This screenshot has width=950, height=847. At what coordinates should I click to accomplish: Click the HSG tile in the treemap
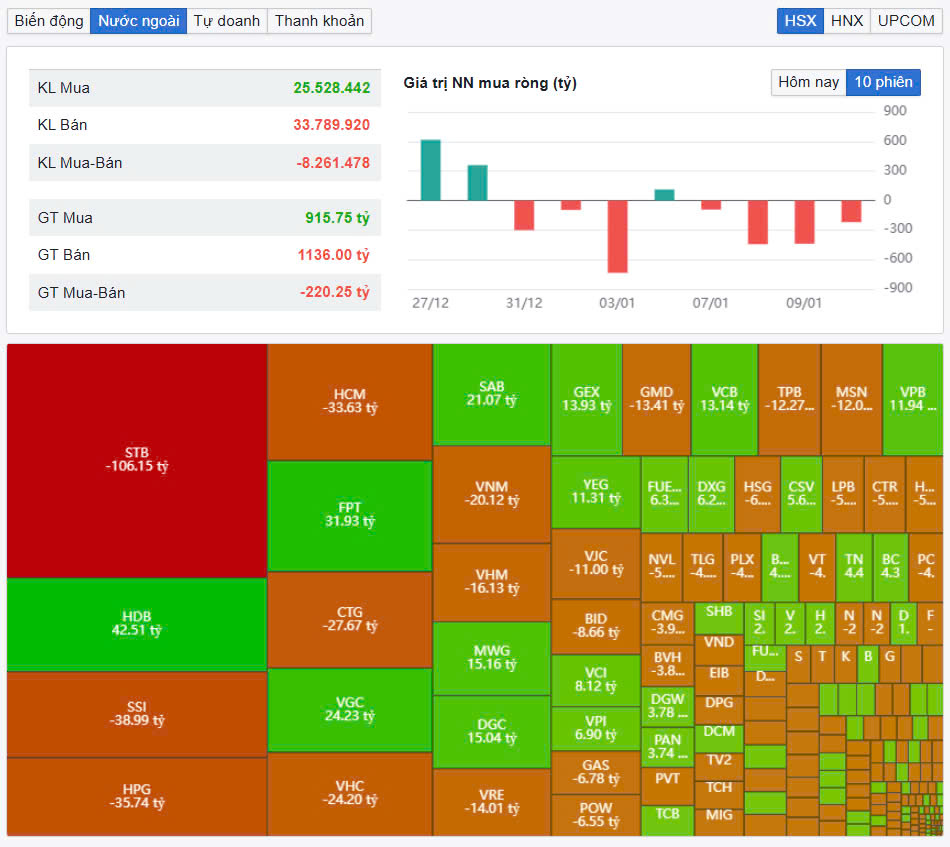pyautogui.click(x=757, y=494)
